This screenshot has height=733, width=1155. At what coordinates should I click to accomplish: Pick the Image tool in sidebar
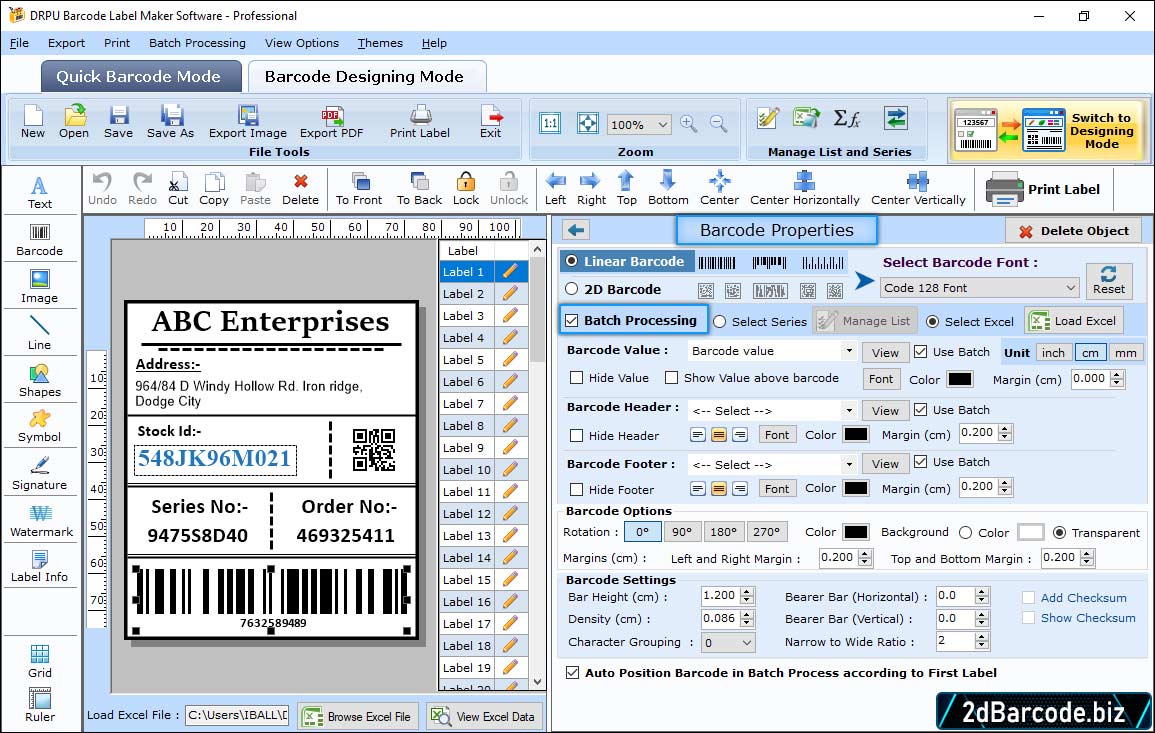[x=40, y=287]
